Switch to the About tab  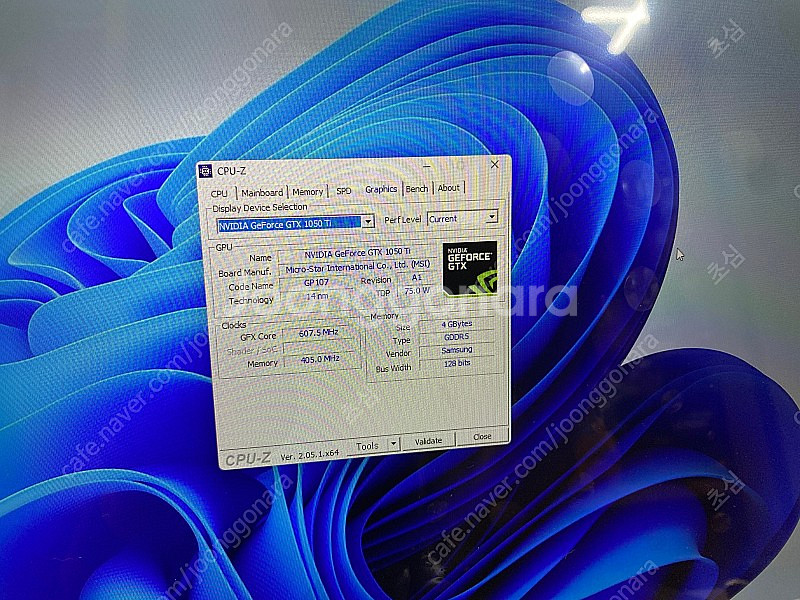pos(449,188)
